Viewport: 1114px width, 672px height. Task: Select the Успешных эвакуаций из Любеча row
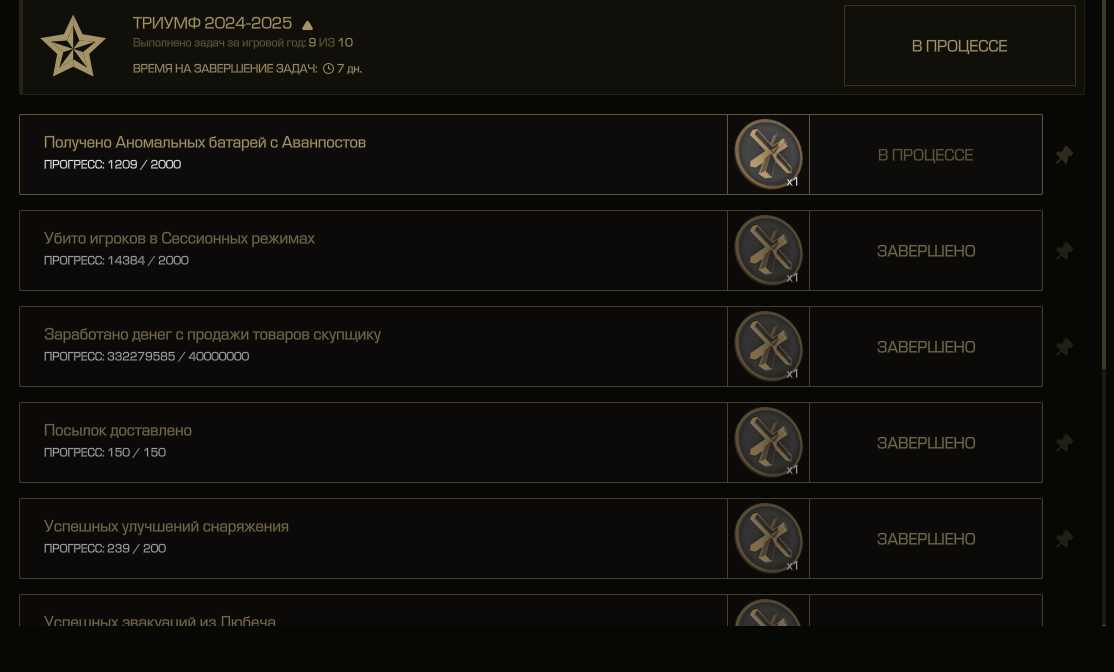point(531,610)
